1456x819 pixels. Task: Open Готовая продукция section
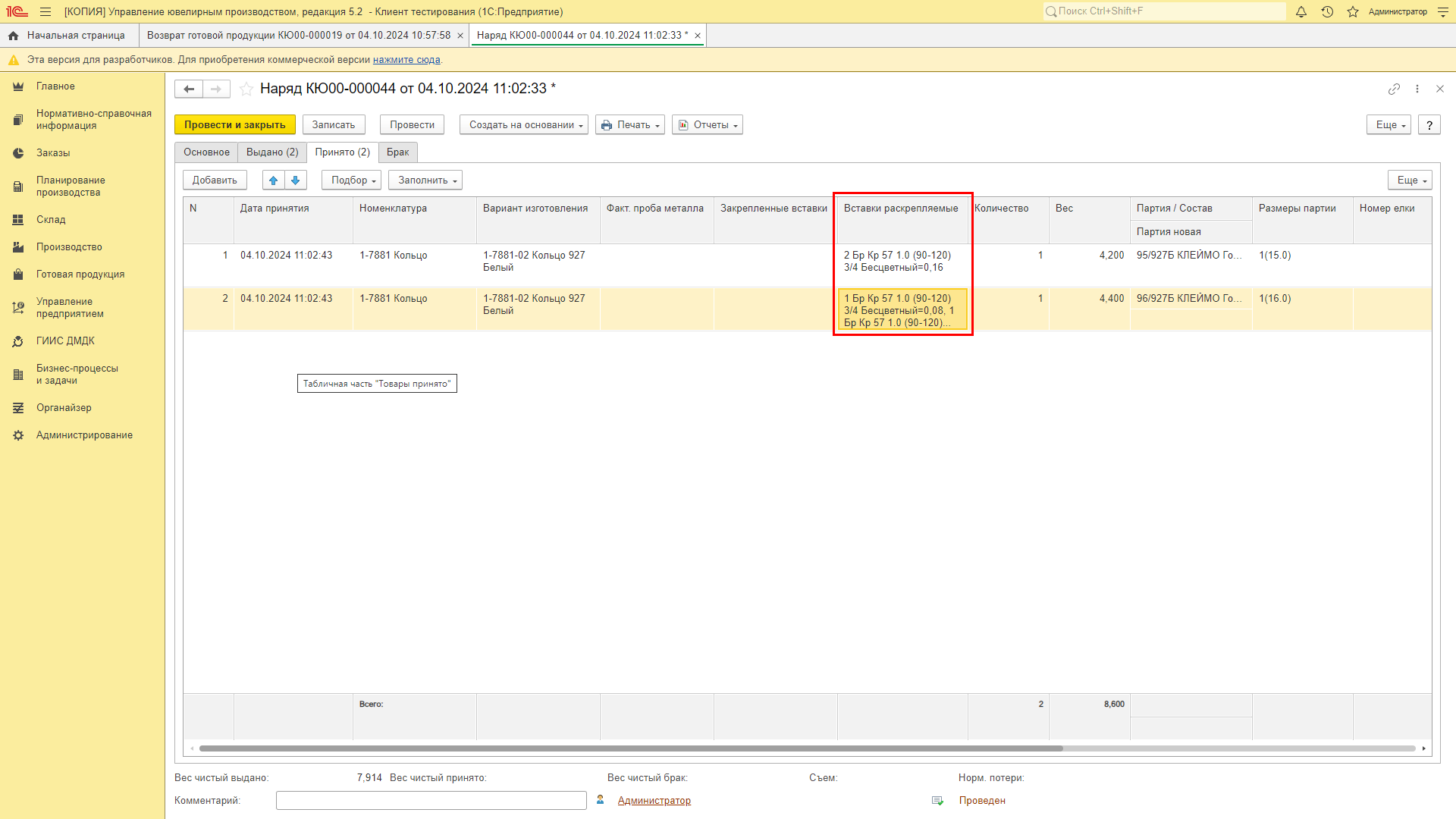80,275
